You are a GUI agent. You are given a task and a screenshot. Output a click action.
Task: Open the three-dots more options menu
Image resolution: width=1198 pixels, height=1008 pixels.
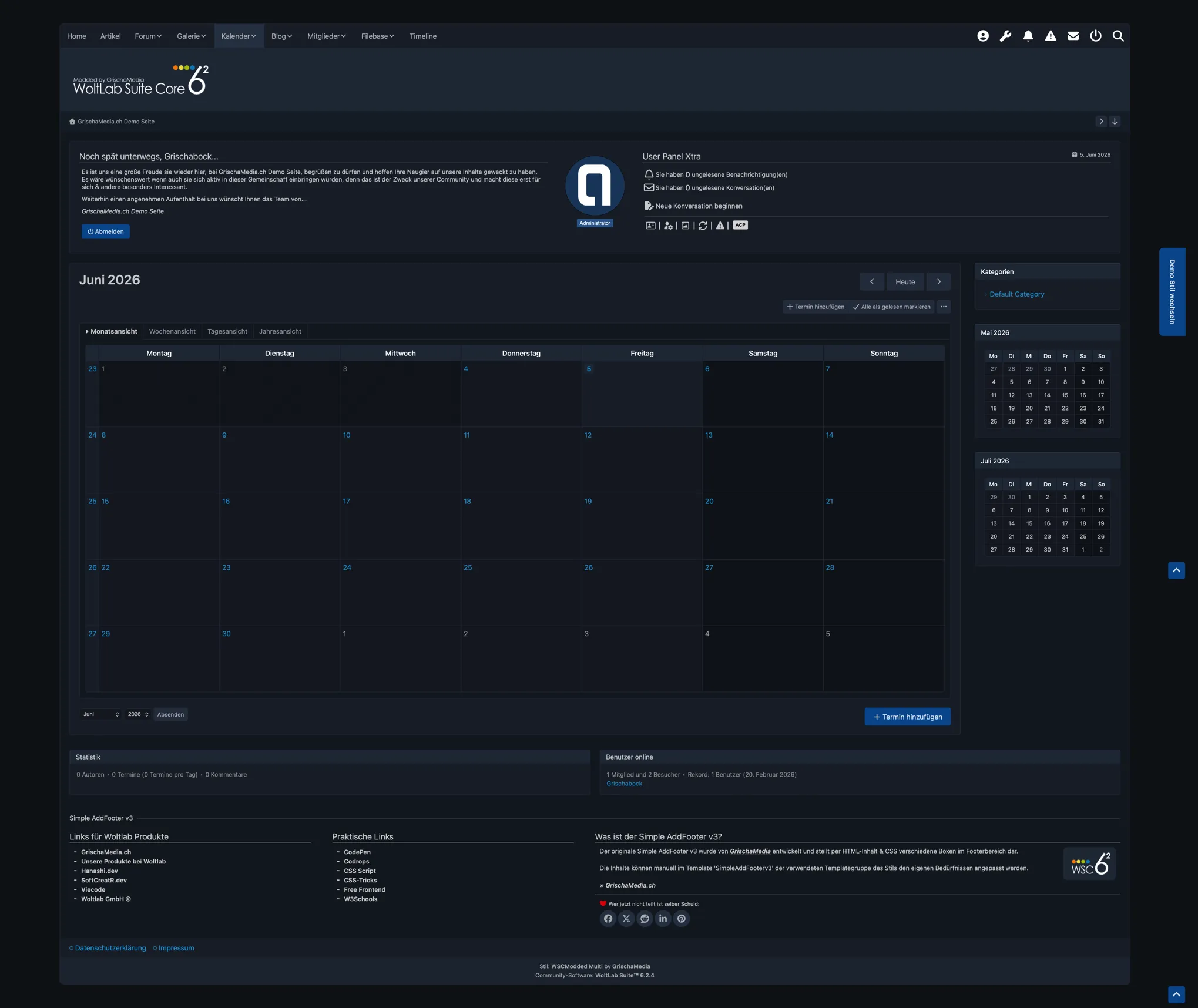coord(944,307)
